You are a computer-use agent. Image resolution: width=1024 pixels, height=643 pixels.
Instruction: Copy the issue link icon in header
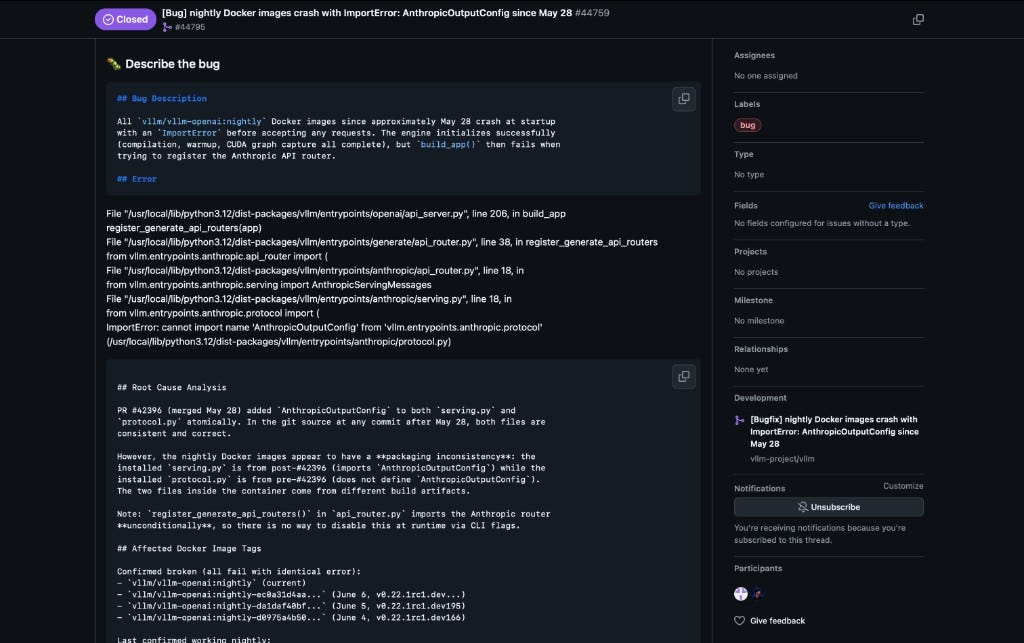[918, 20]
